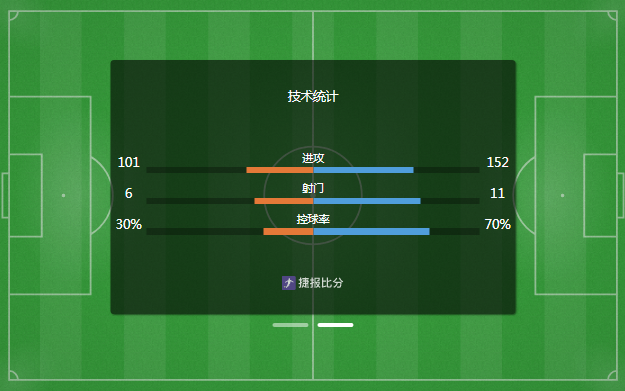The height and width of the screenshot is (391, 625).
Task: Click the away attack value 152
Action: pyautogui.click(x=497, y=162)
